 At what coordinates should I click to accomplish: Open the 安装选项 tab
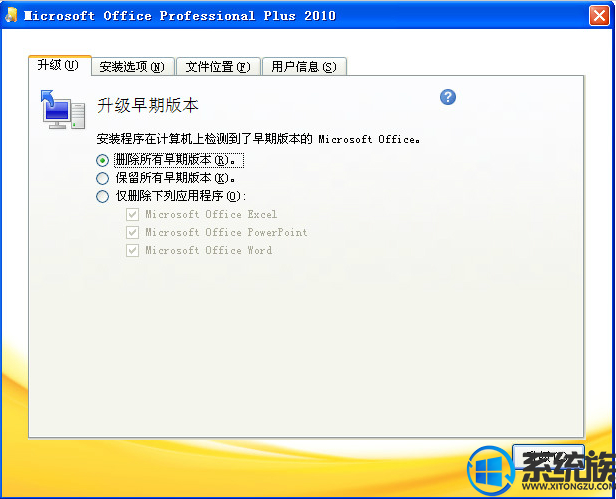[x=132, y=66]
